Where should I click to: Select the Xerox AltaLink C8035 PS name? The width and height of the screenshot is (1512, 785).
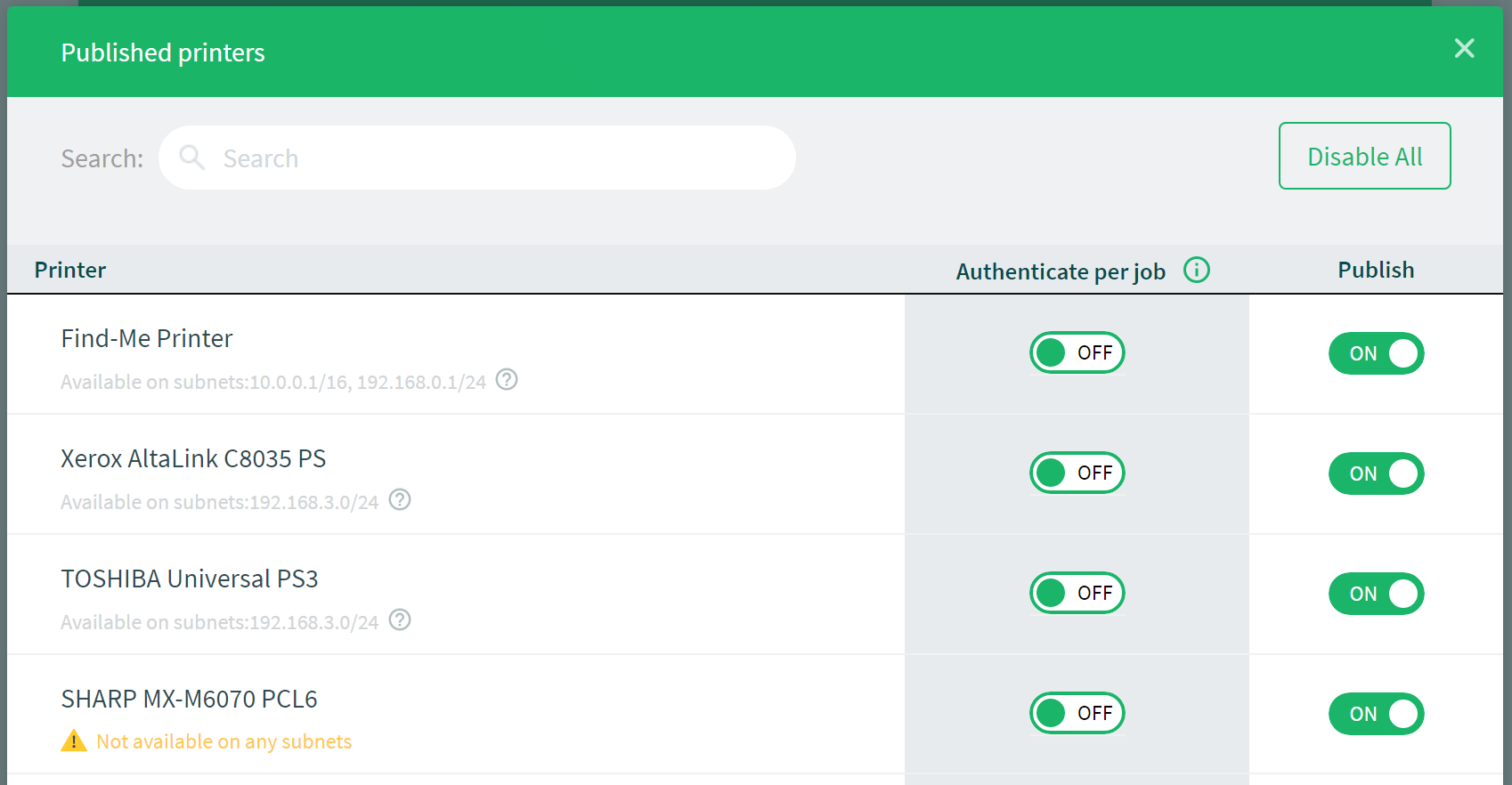pyautogui.click(x=193, y=458)
